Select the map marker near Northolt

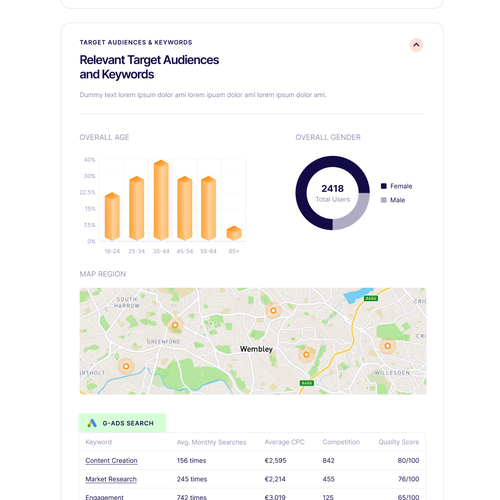[x=126, y=366]
